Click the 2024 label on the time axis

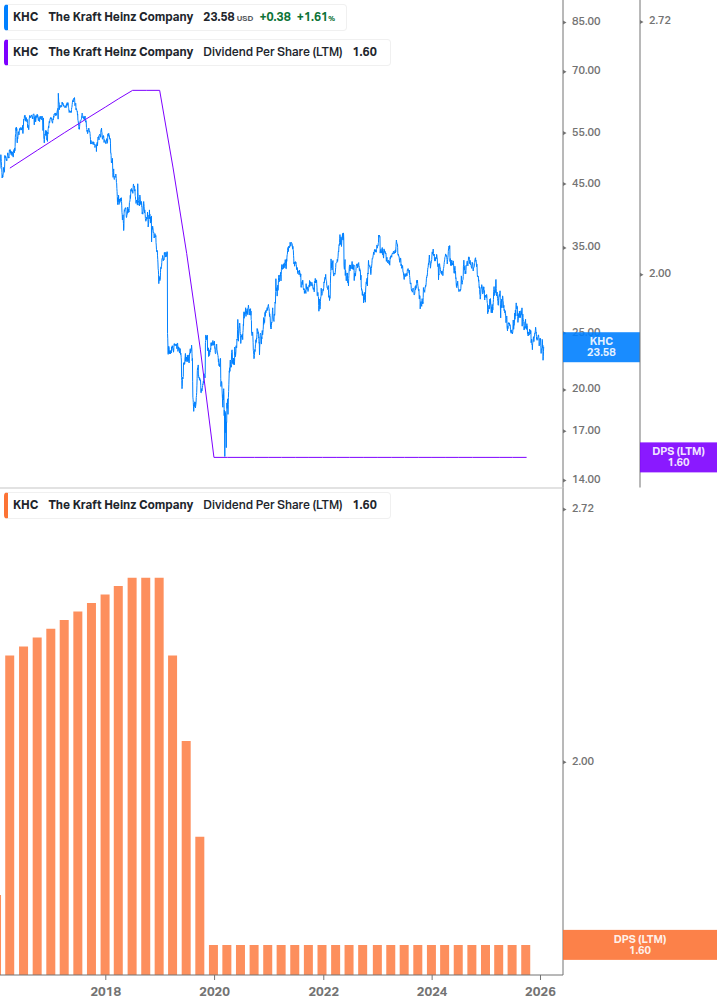tap(433, 992)
